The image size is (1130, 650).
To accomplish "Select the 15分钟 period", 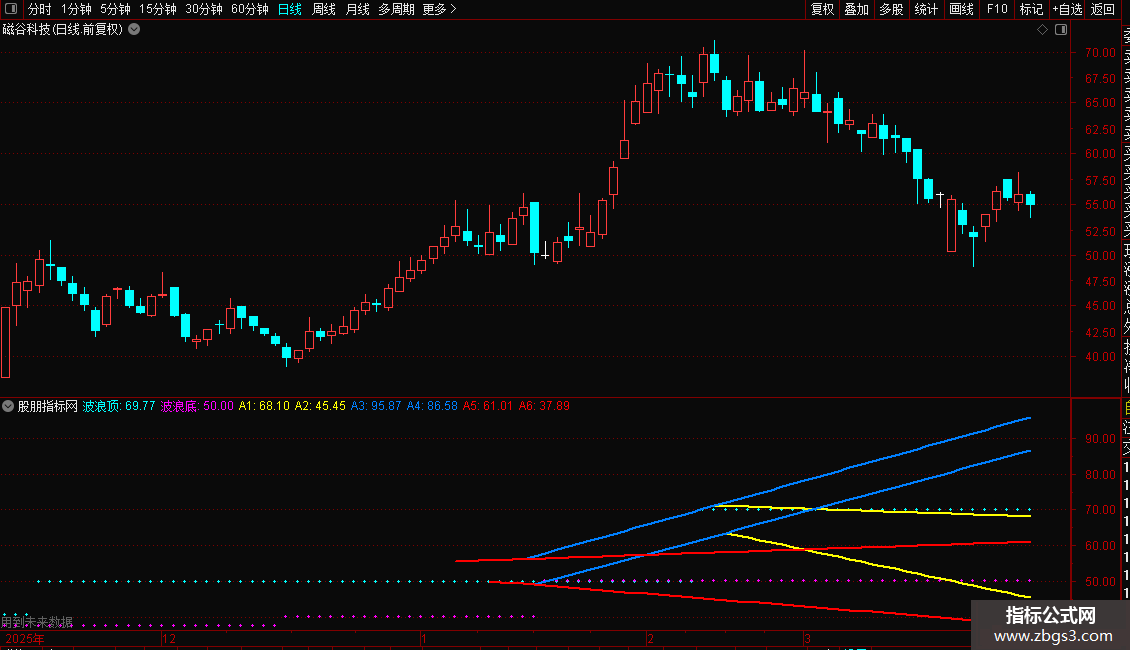I will (x=158, y=9).
